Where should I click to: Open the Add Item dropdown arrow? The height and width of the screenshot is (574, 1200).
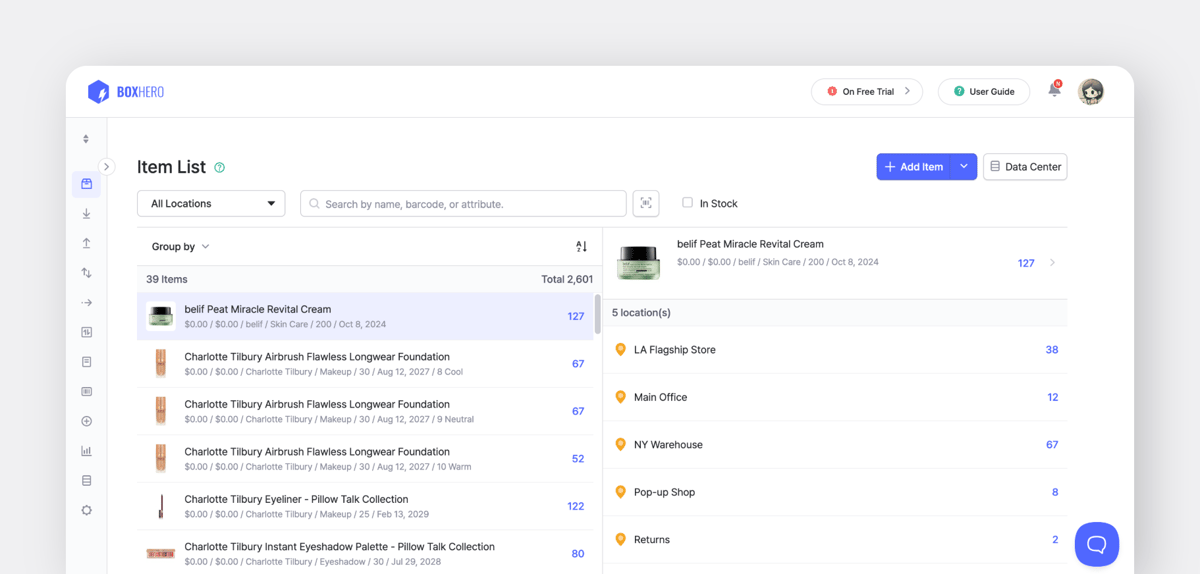963,167
